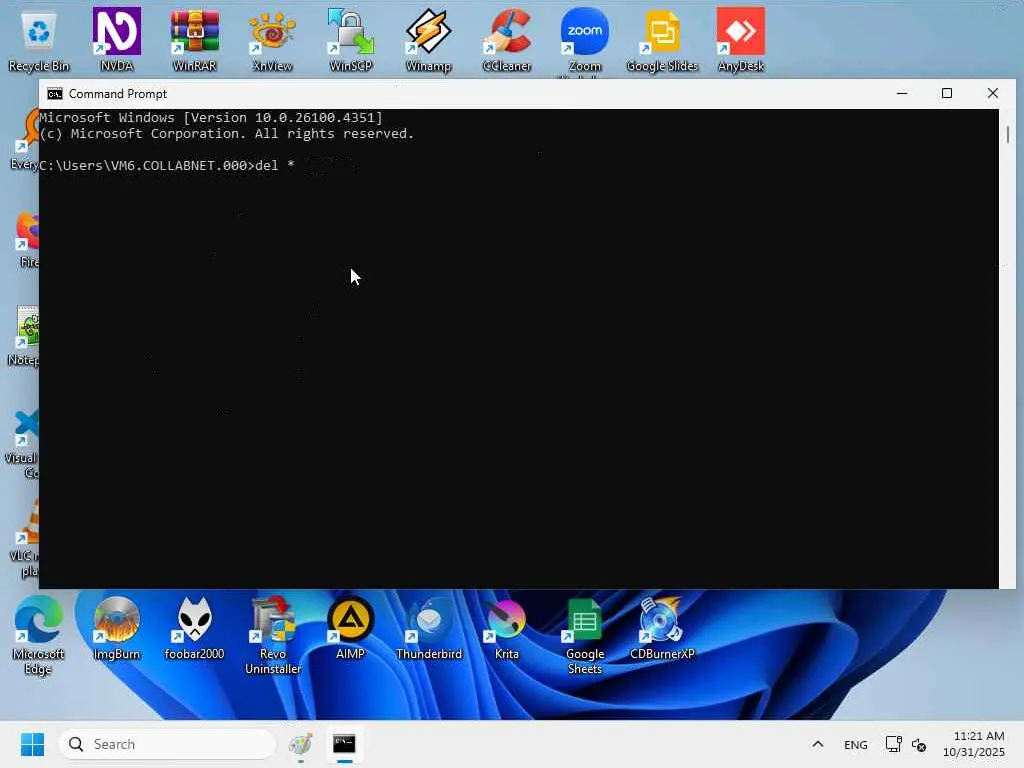Select the CDBurnerXP desktop shortcut

(662, 628)
